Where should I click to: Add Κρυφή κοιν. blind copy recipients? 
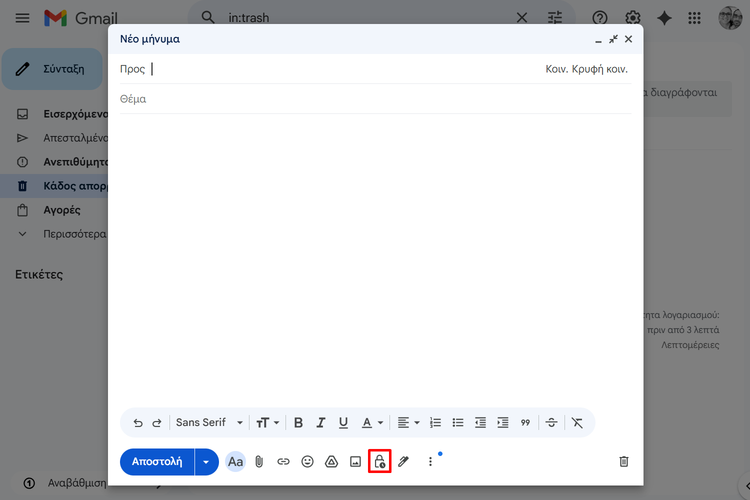pyautogui.click(x=600, y=69)
